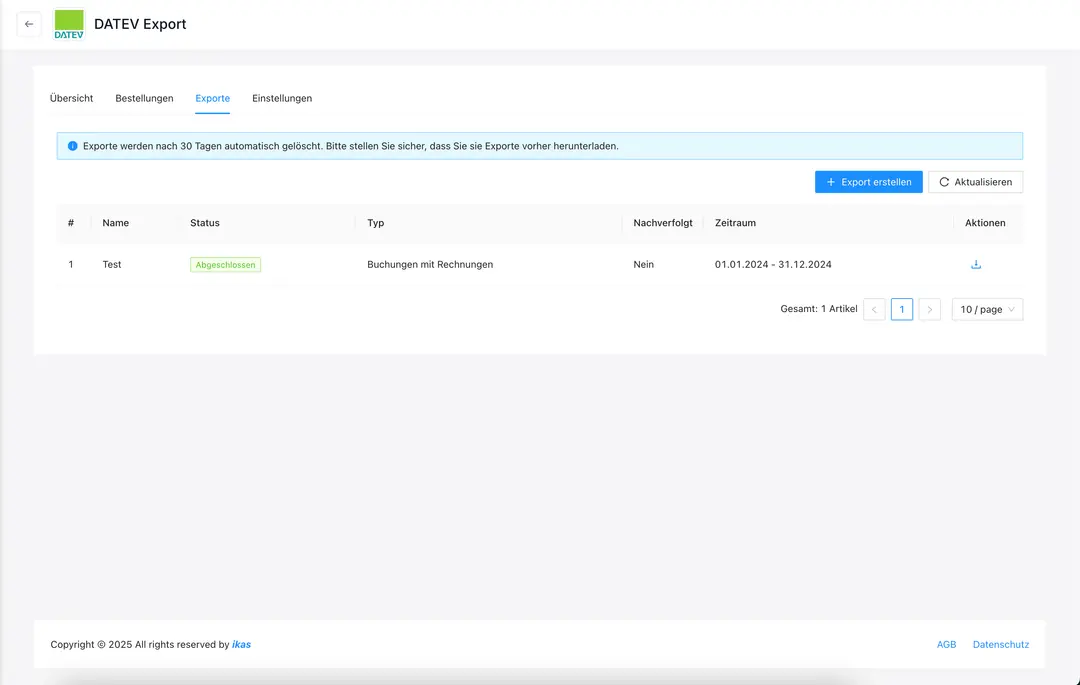Screen dimensions: 1080x685
Task: Click the blue info icon in the banner
Action: (x=72, y=146)
